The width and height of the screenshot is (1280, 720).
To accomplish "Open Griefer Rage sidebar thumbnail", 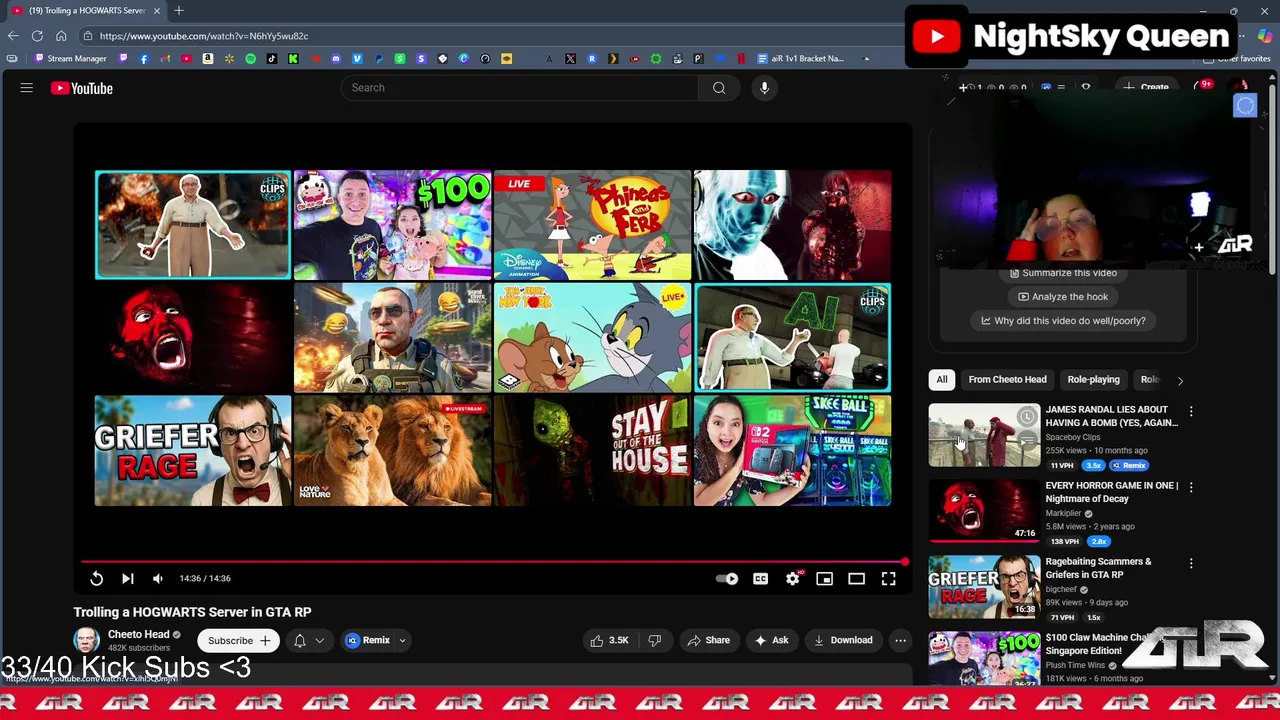I will coord(985,587).
